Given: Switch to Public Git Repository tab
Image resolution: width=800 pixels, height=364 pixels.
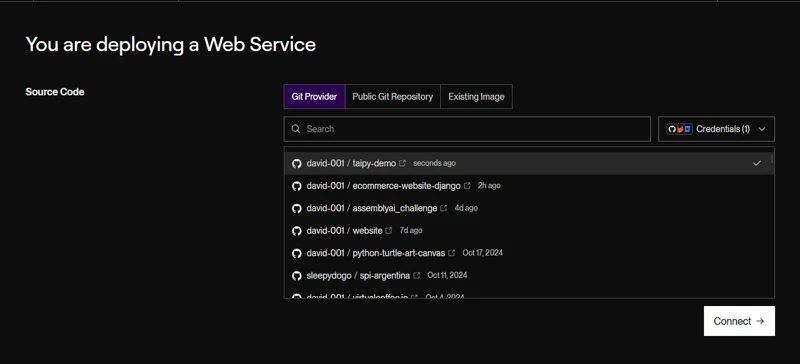Looking at the screenshot, I should 392,96.
